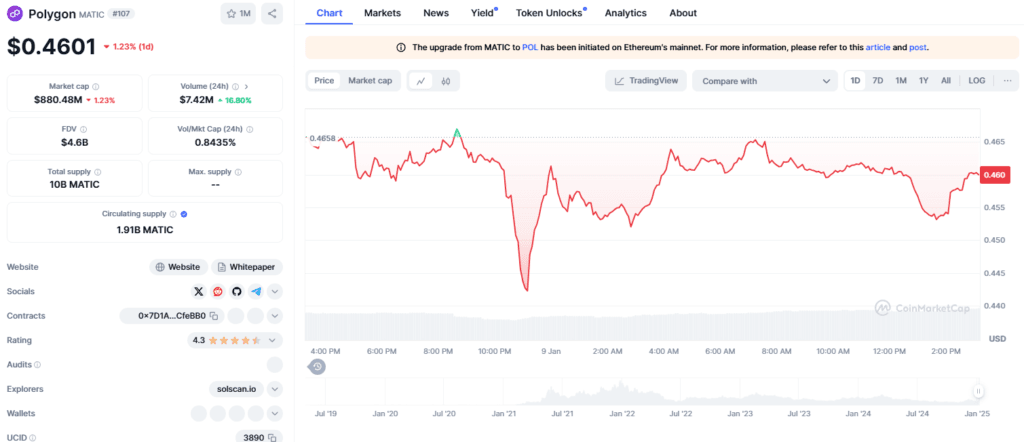Open the X (Twitter) social link
This screenshot has height=442, width=1024.
tap(199, 291)
